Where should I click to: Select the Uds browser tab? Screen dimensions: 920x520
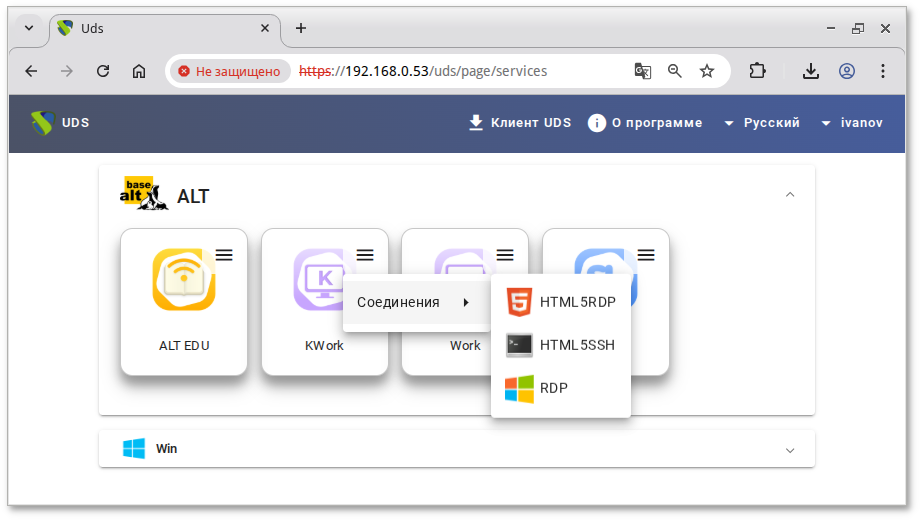165,29
